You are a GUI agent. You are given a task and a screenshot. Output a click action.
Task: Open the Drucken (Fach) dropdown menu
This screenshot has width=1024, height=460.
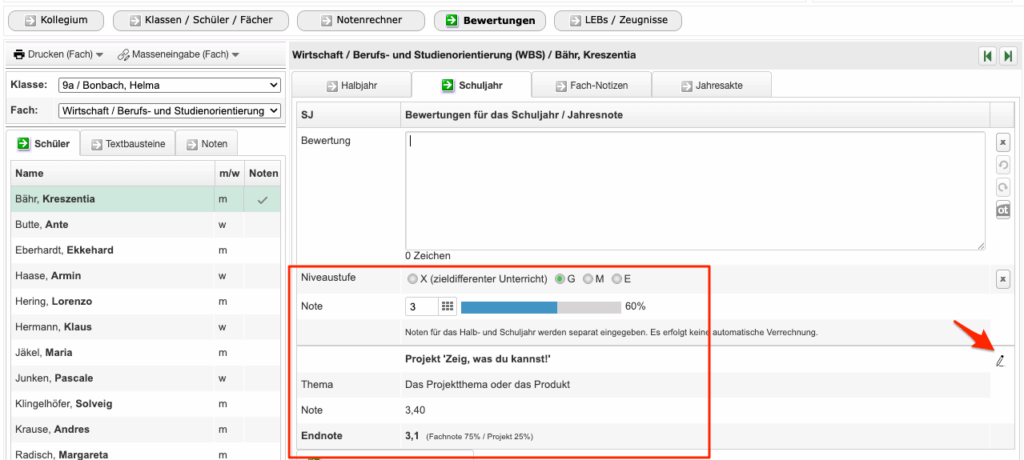59,54
